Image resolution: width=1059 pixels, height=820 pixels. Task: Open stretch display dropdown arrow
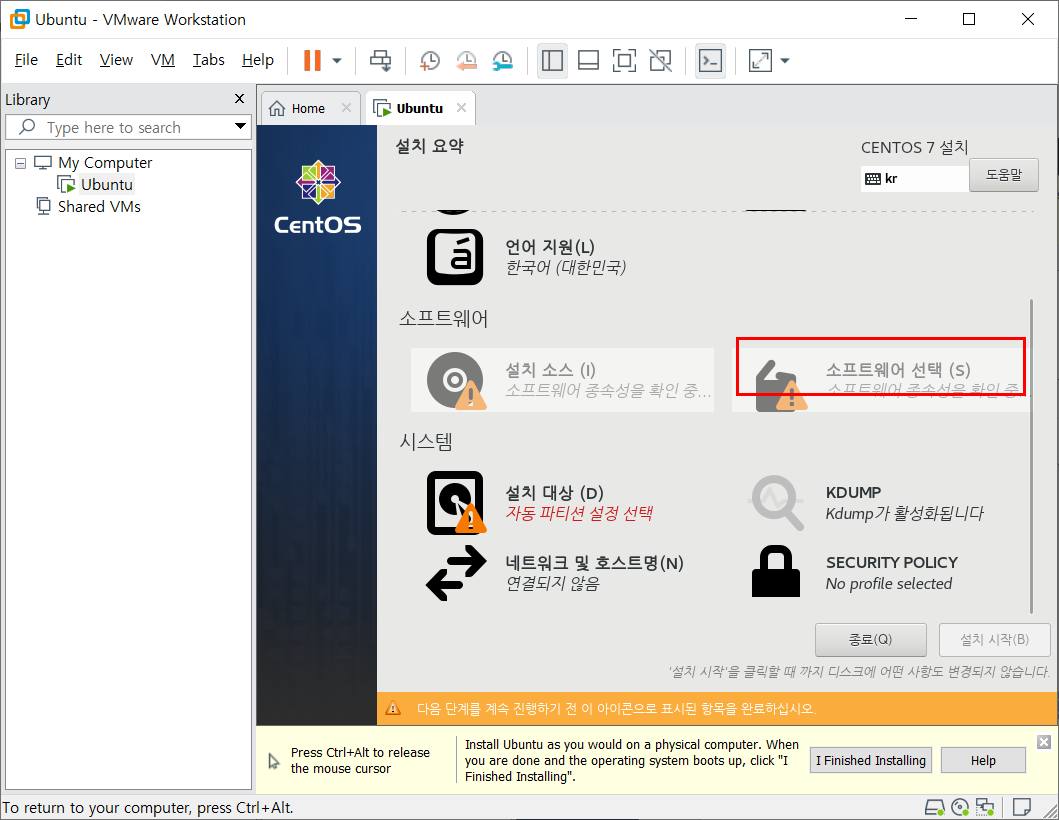pos(785,61)
